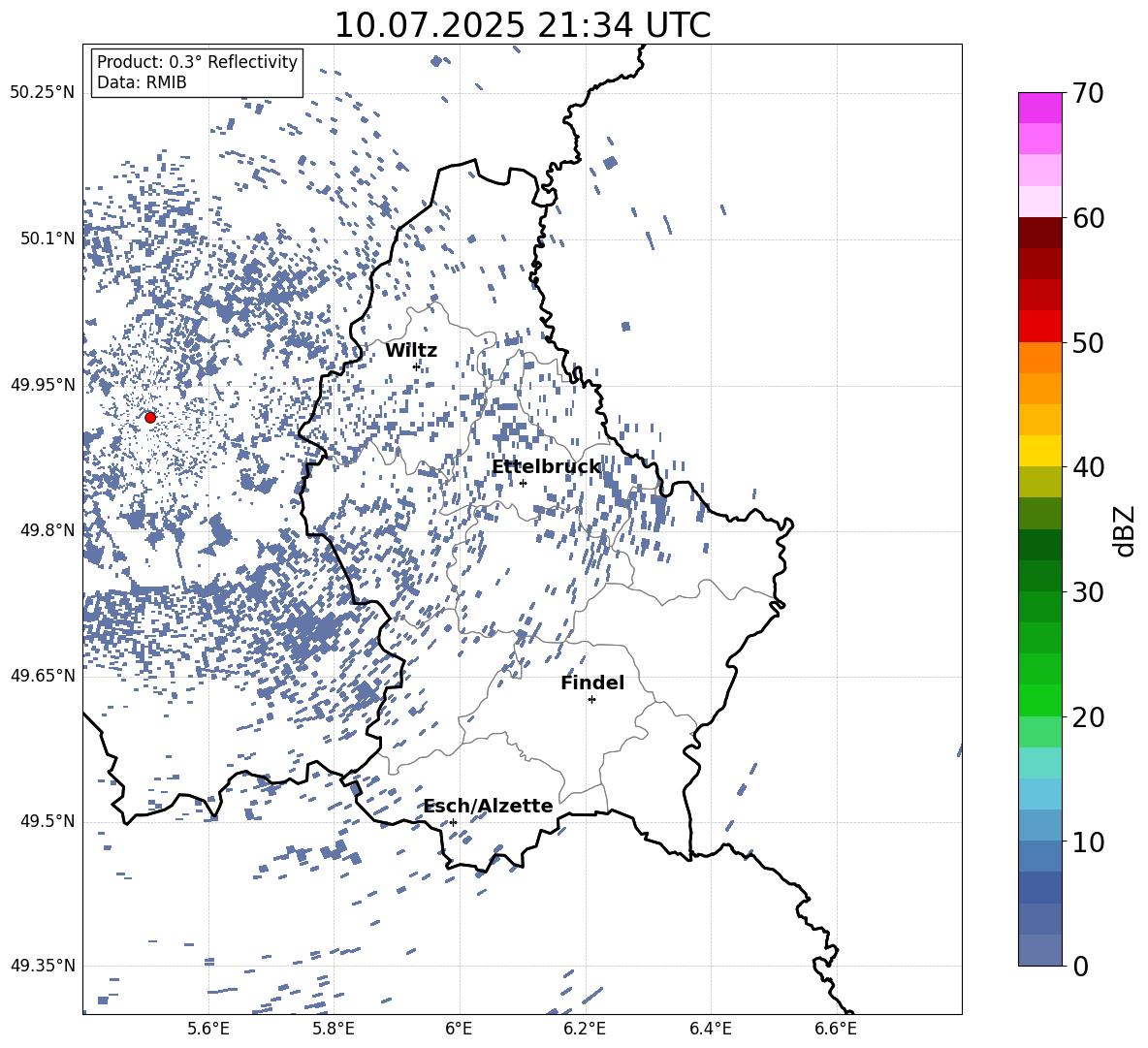The width and height of the screenshot is (1148, 1048).
Task: Click the 6.4°E longitude label
Action: 710,1029
